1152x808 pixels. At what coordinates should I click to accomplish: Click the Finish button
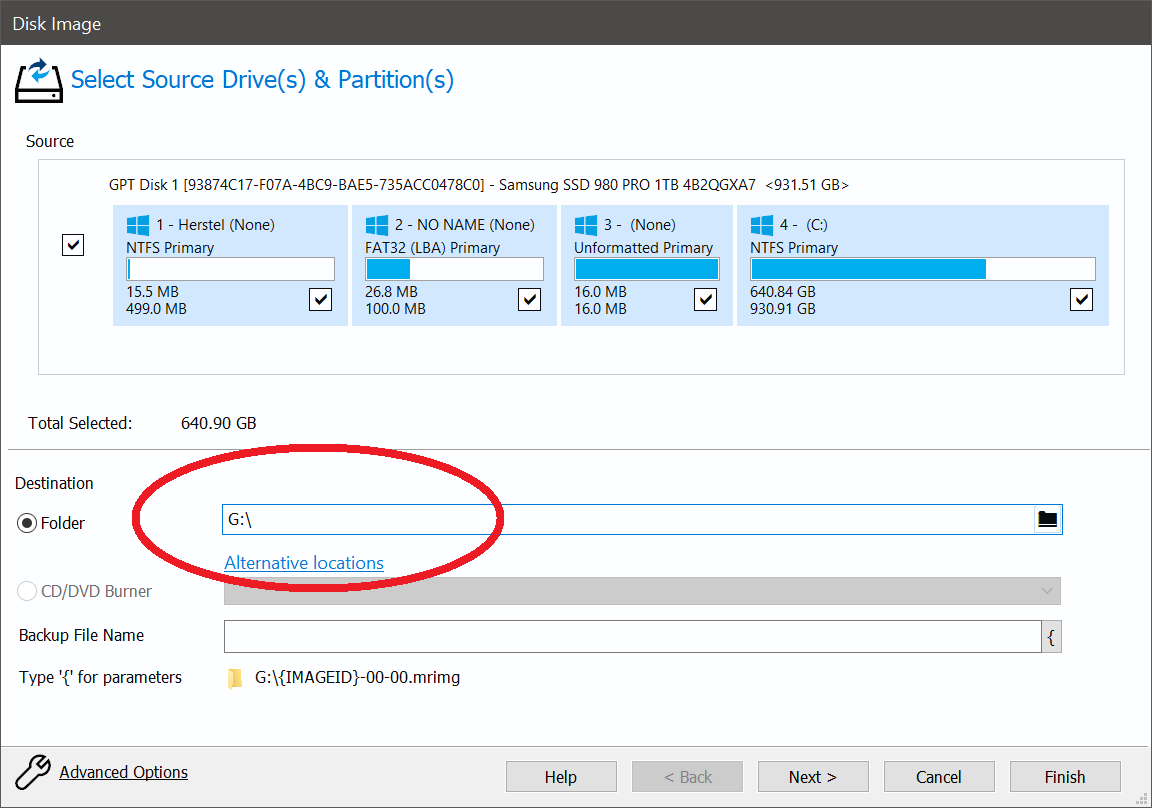coord(1064,777)
